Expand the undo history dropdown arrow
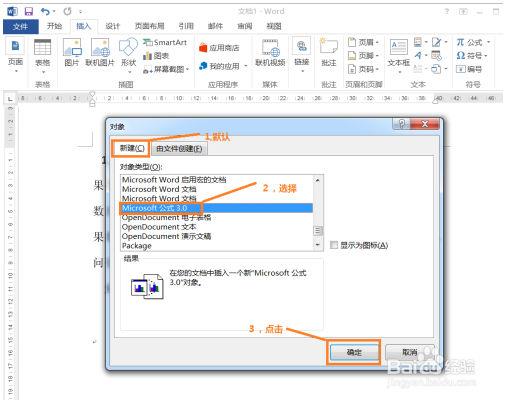This screenshot has width=506, height=403. (54, 12)
